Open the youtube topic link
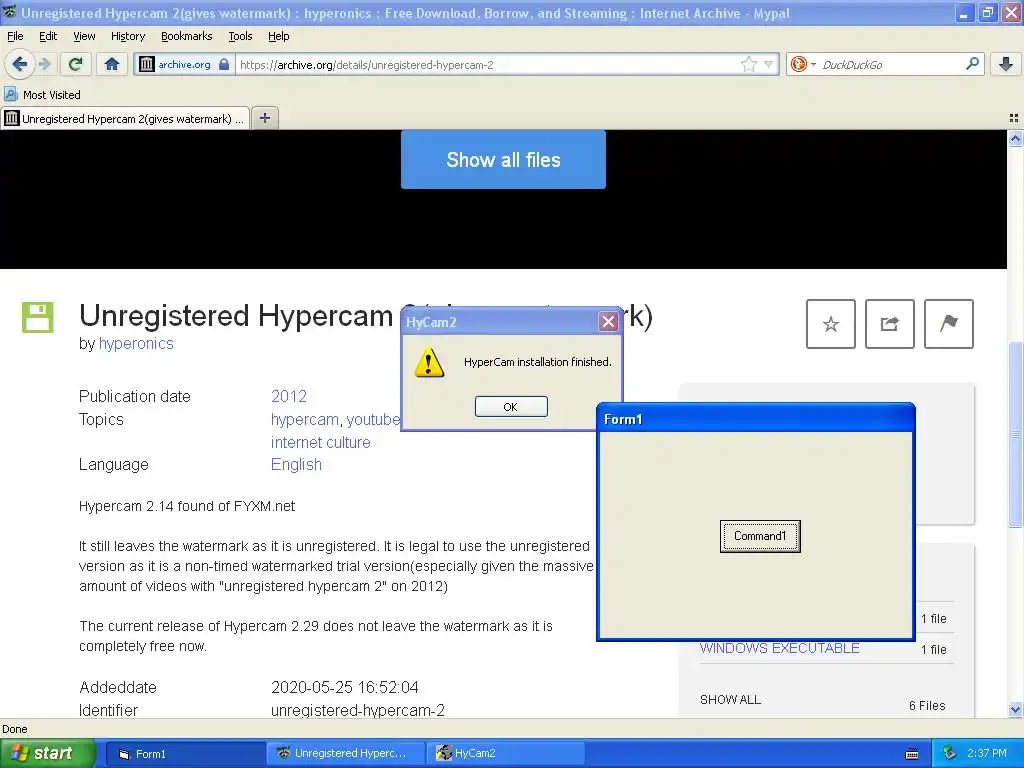Viewport: 1024px width, 768px height. pyautogui.click(x=373, y=419)
